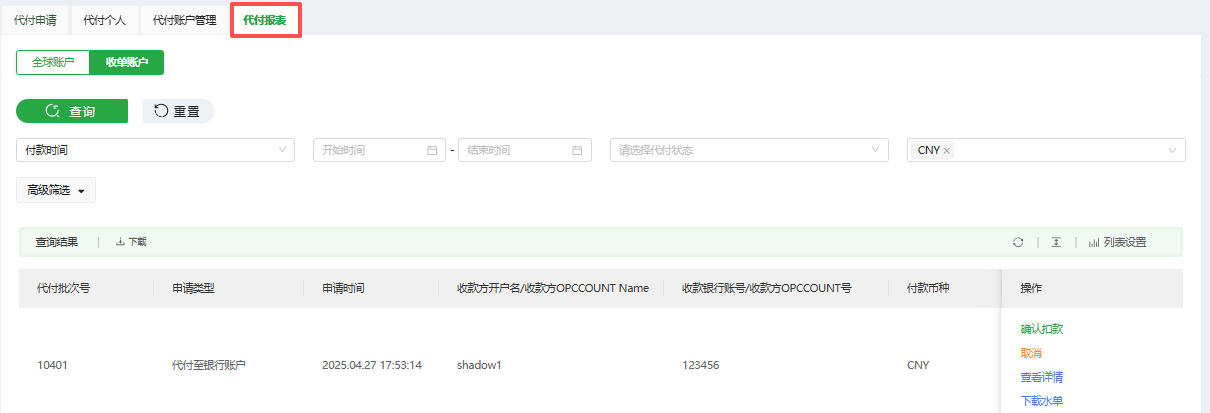Click the row density icon in results toolbar
The image size is (1210, 413).
[x=1056, y=242]
